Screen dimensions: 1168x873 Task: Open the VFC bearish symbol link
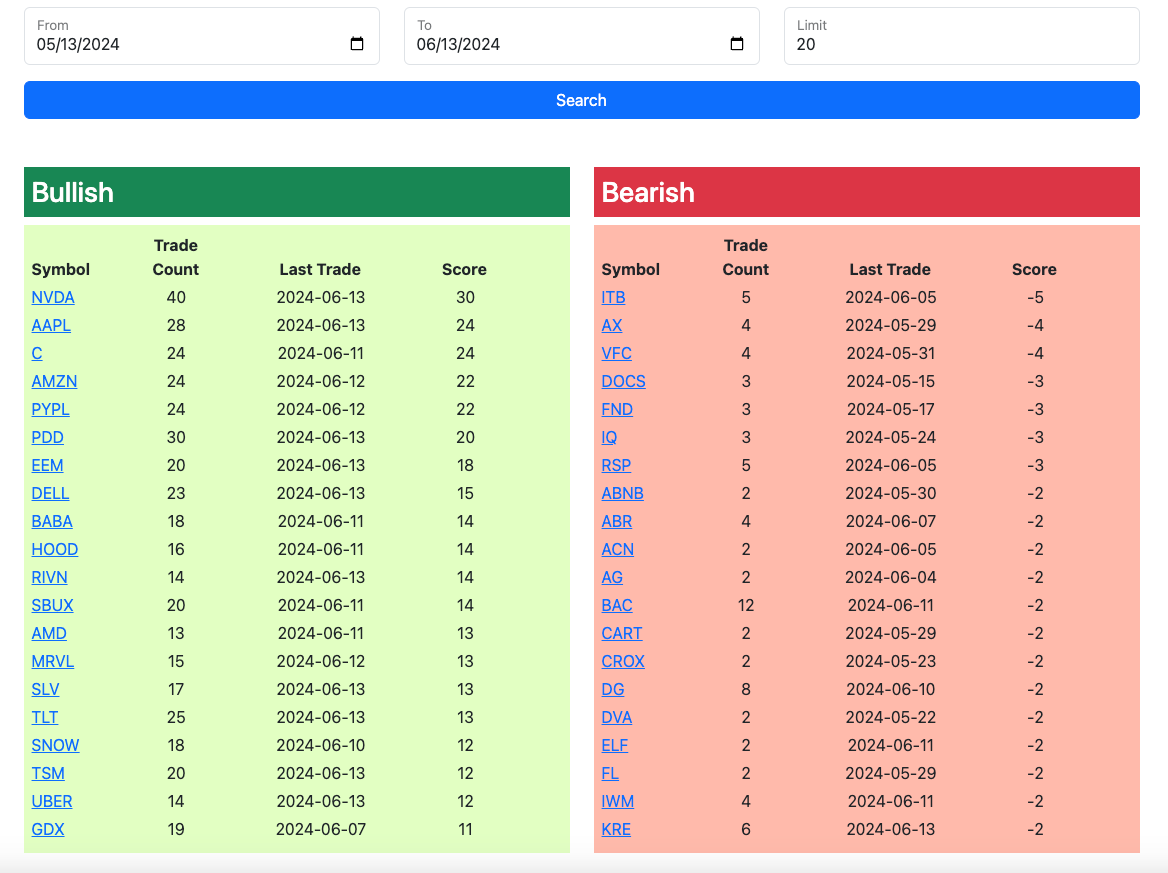tap(616, 353)
